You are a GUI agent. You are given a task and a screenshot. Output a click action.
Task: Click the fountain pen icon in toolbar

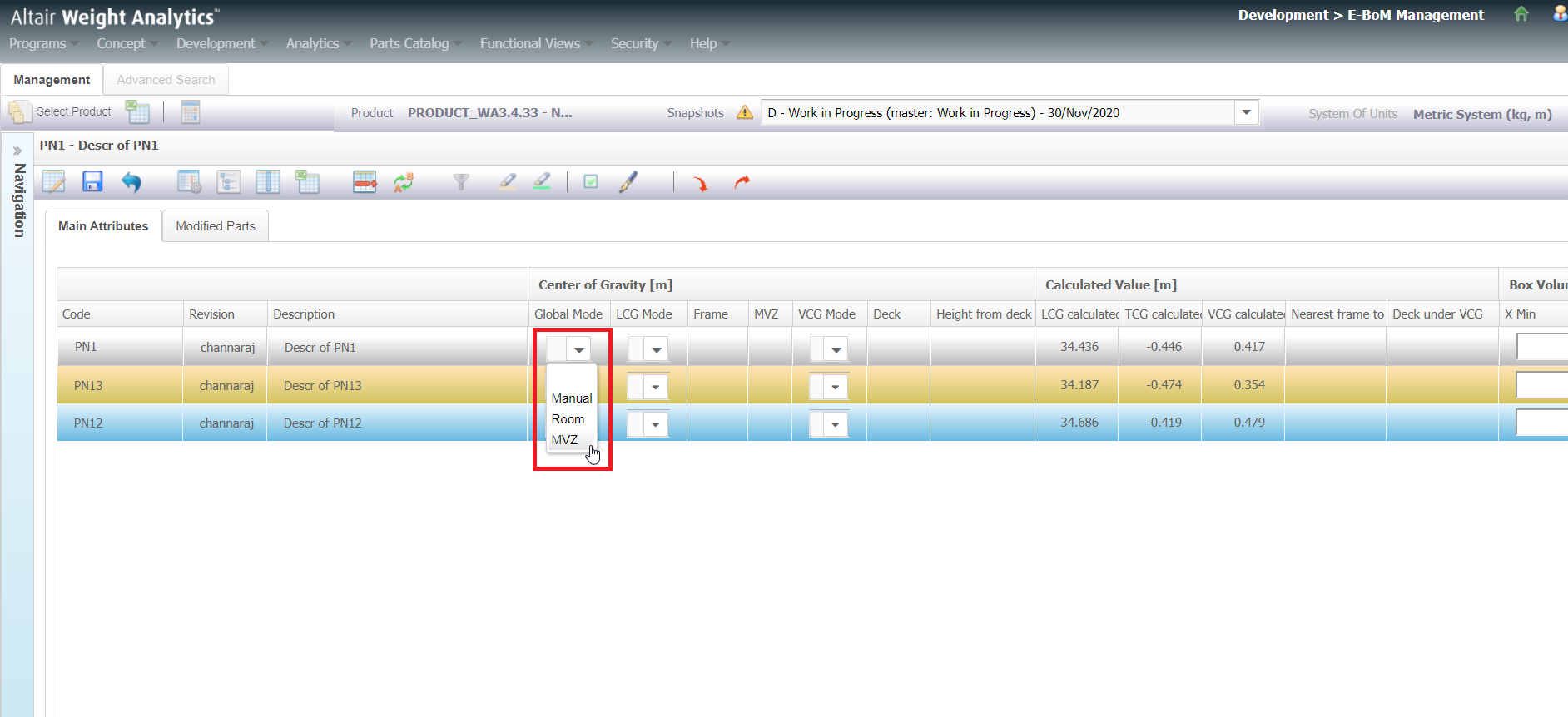point(628,182)
